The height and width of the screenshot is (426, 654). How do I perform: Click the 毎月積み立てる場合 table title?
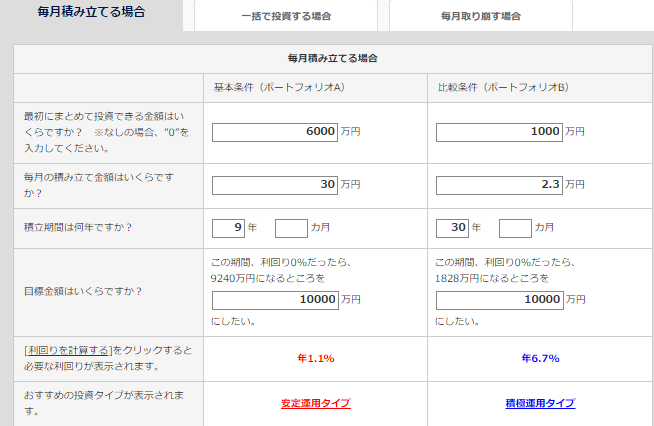332,58
